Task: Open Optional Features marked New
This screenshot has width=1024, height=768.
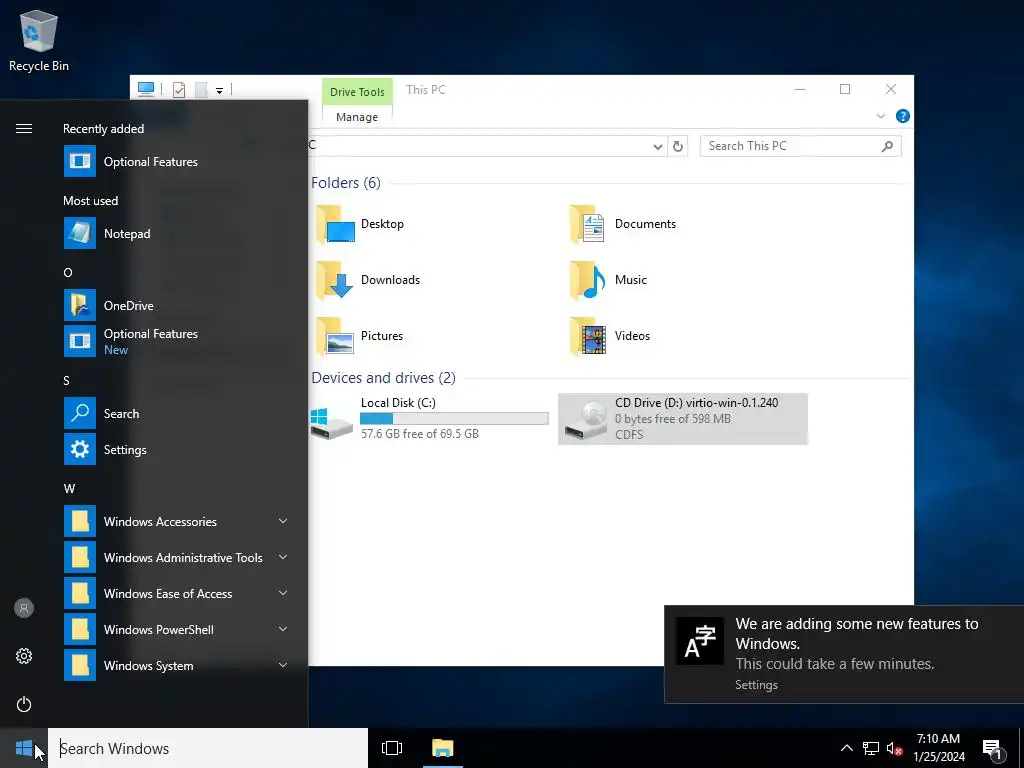Action: click(x=176, y=341)
